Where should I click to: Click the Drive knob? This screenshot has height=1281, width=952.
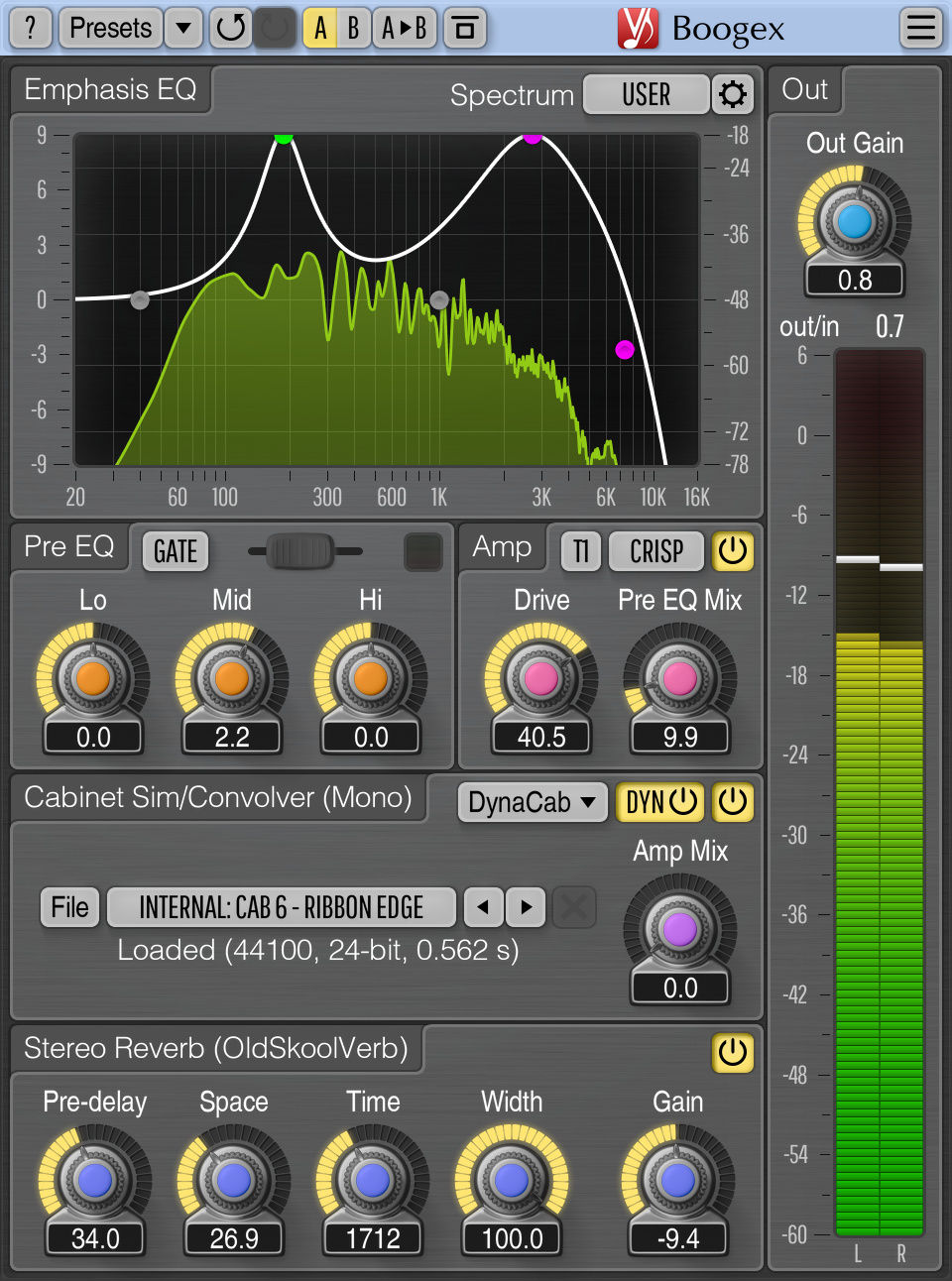coord(541,679)
